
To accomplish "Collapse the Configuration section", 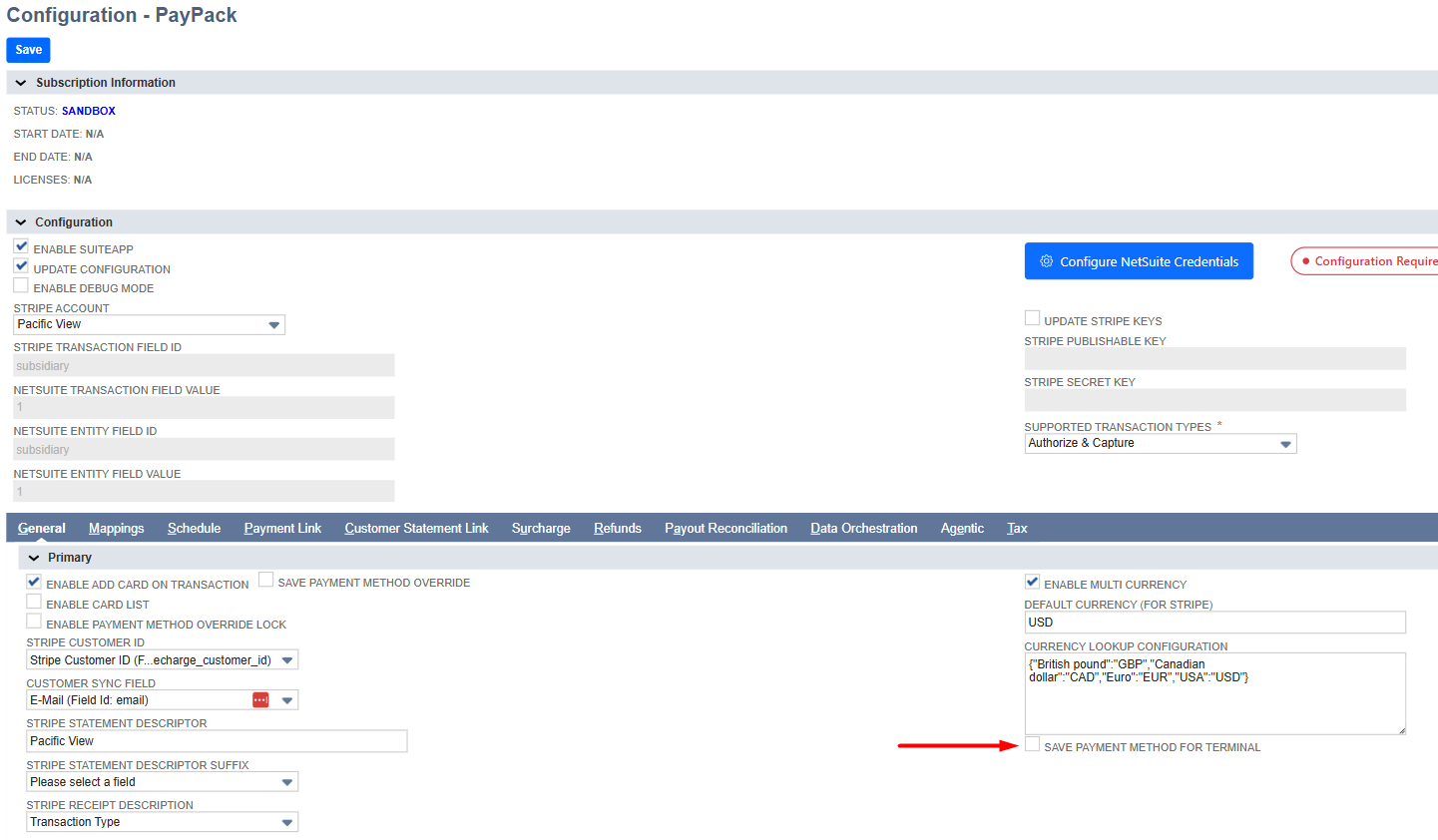I will point(21,222).
